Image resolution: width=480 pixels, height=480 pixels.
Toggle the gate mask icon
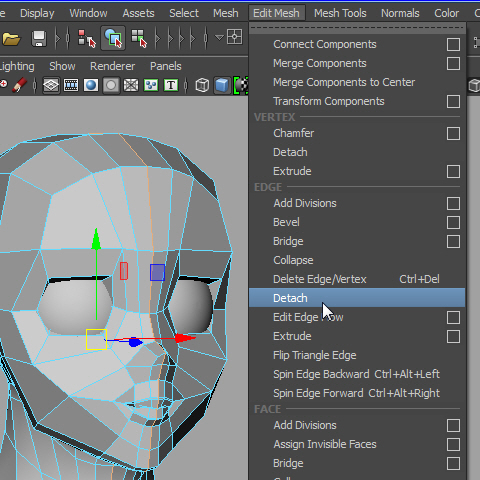(x=111, y=85)
